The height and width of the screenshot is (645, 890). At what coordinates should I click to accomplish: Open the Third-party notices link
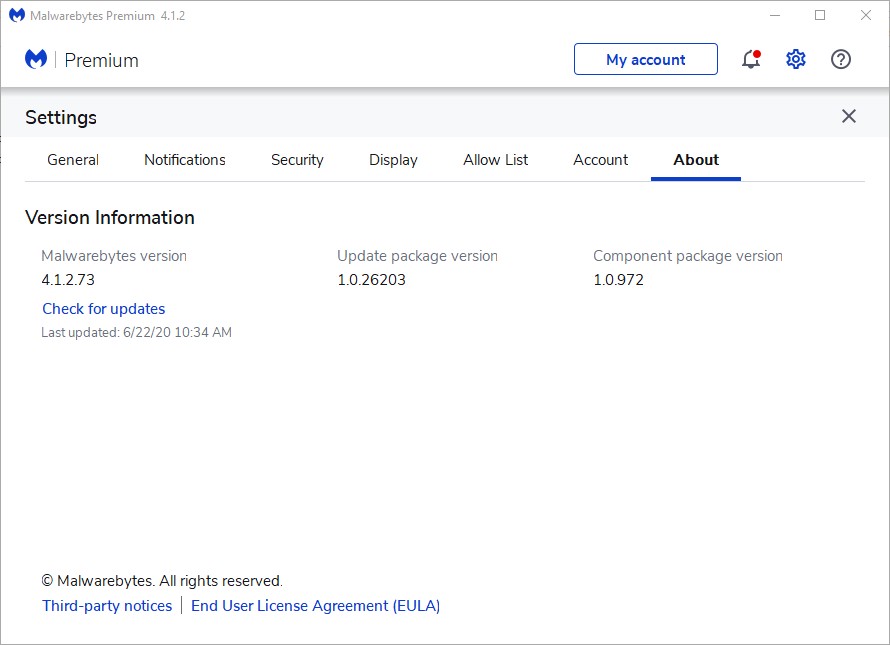[x=107, y=606]
